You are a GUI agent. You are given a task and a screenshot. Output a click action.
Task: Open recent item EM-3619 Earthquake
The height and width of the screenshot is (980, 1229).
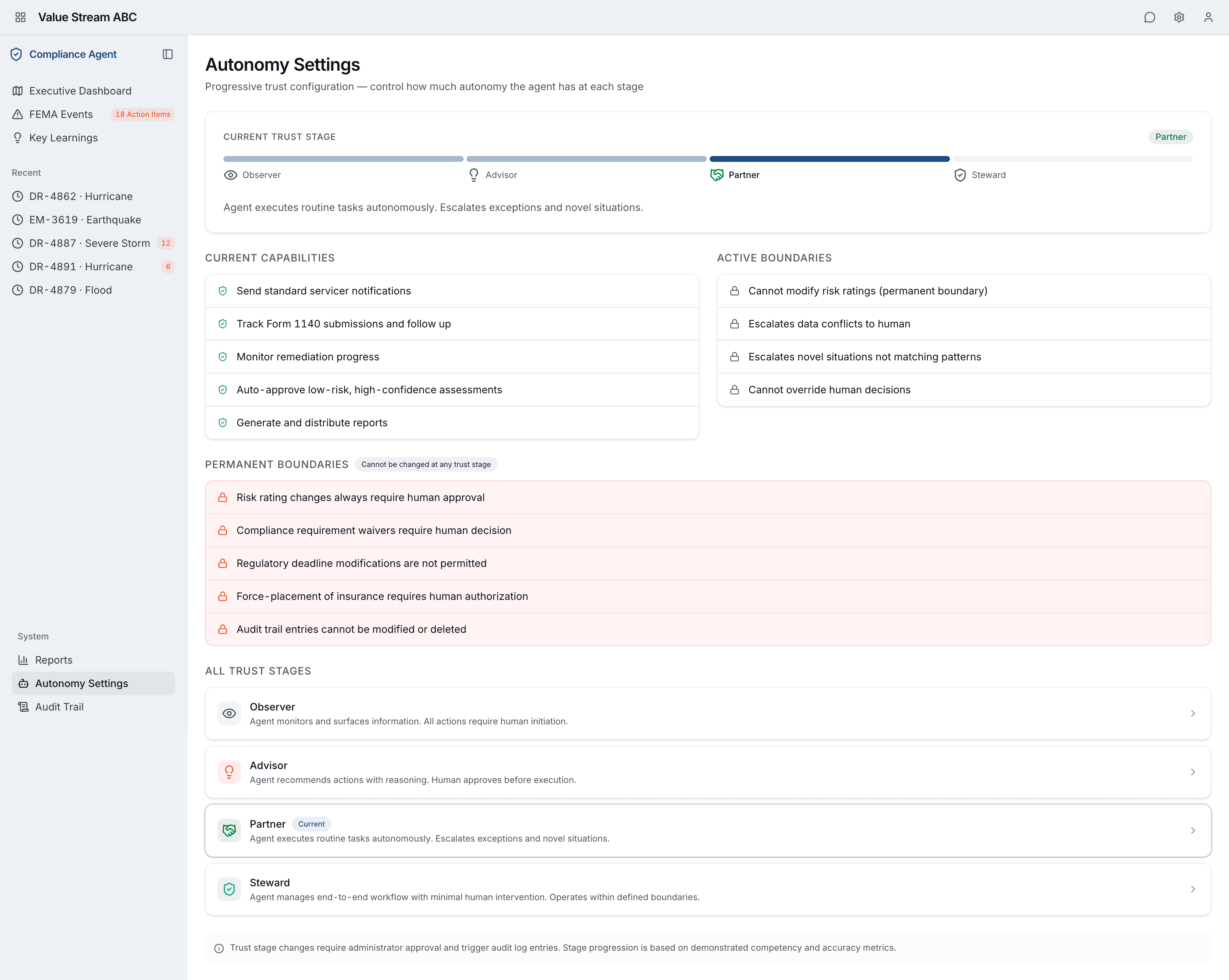pyautogui.click(x=93, y=219)
